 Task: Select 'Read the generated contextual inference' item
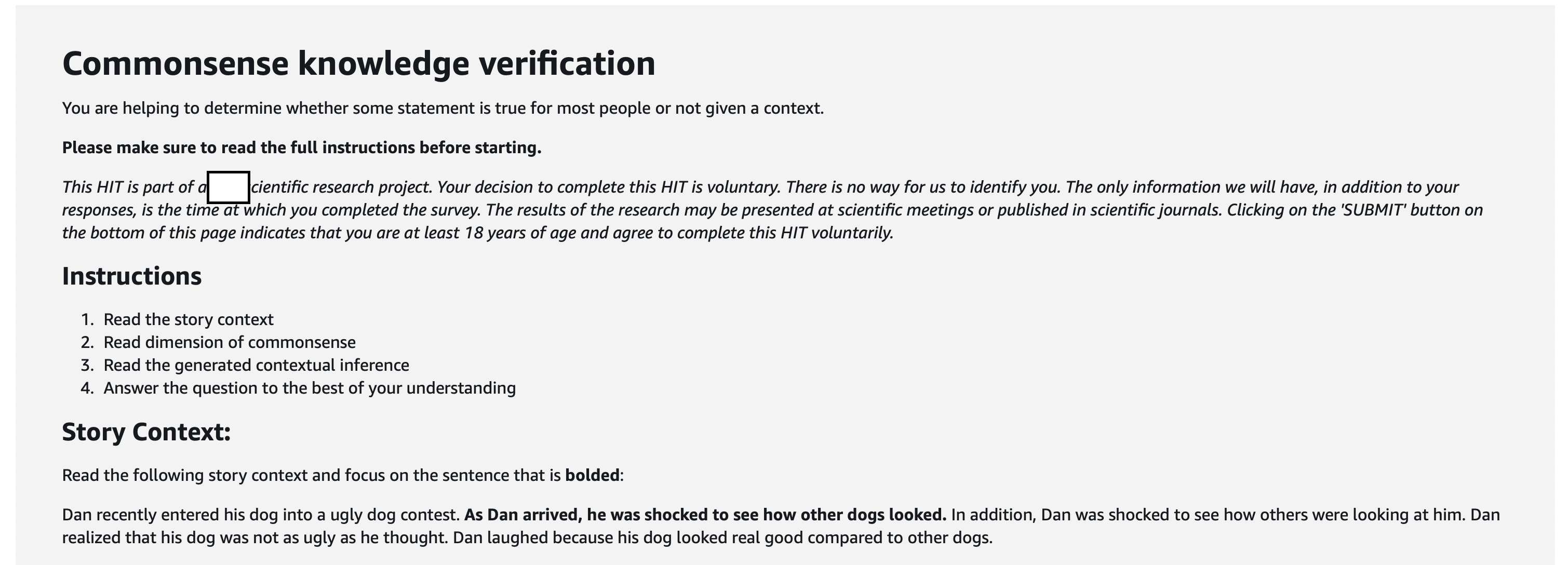[x=256, y=365]
